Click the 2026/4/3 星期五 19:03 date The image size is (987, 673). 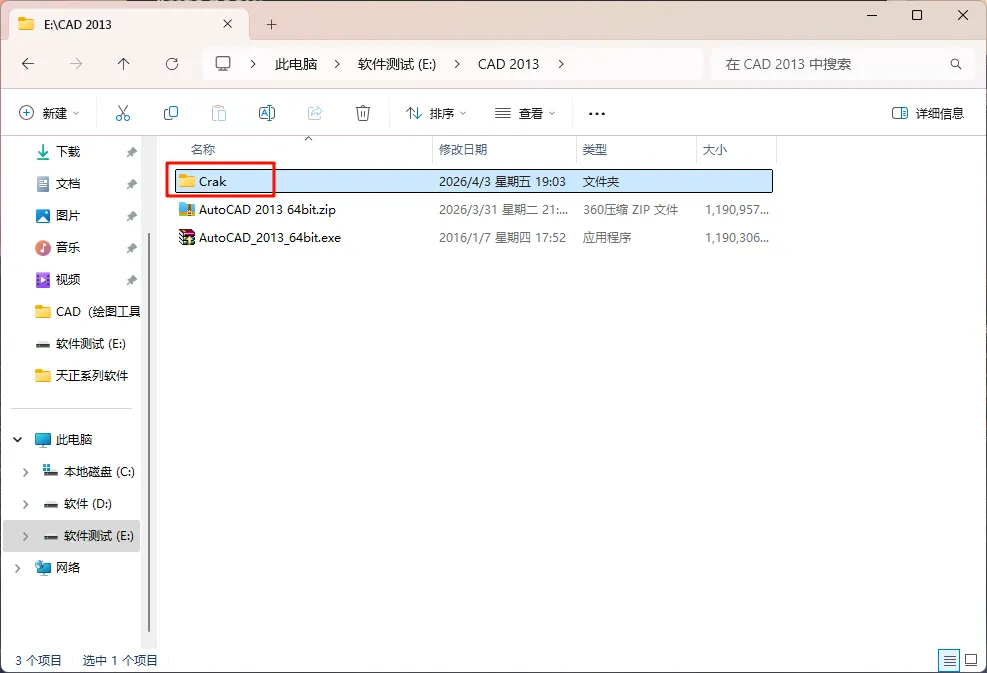click(502, 181)
